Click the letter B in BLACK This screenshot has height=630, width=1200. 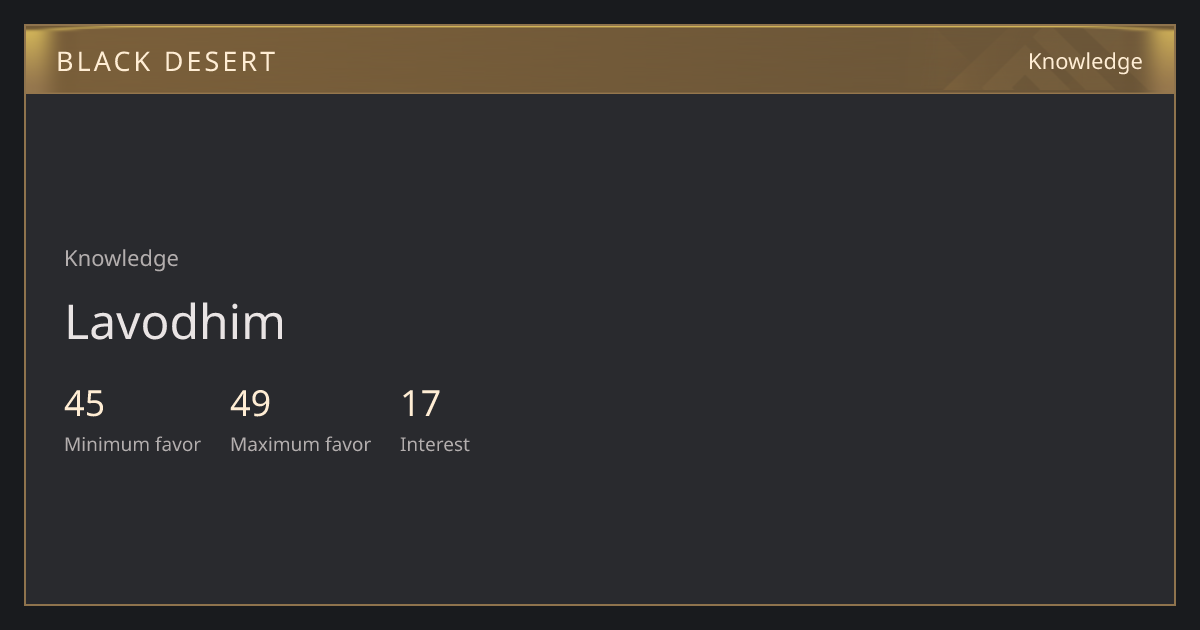[x=65, y=62]
